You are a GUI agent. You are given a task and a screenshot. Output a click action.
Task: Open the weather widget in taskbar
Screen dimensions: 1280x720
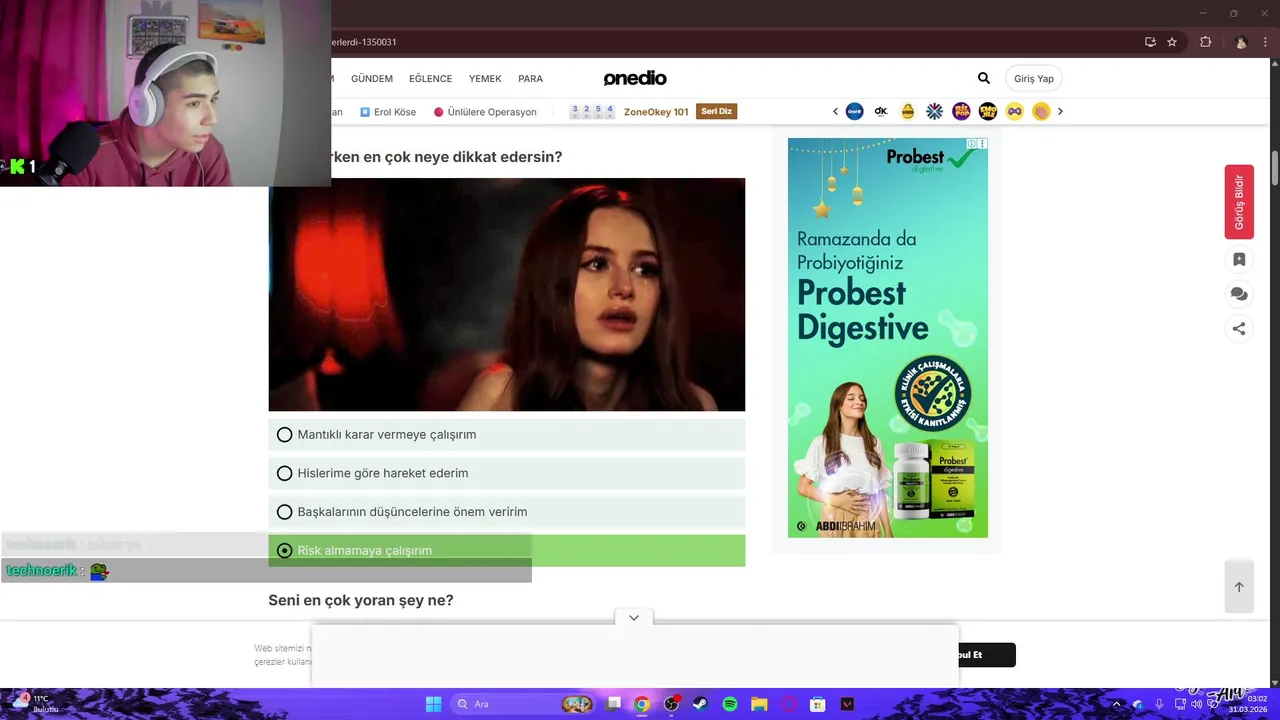point(36,704)
